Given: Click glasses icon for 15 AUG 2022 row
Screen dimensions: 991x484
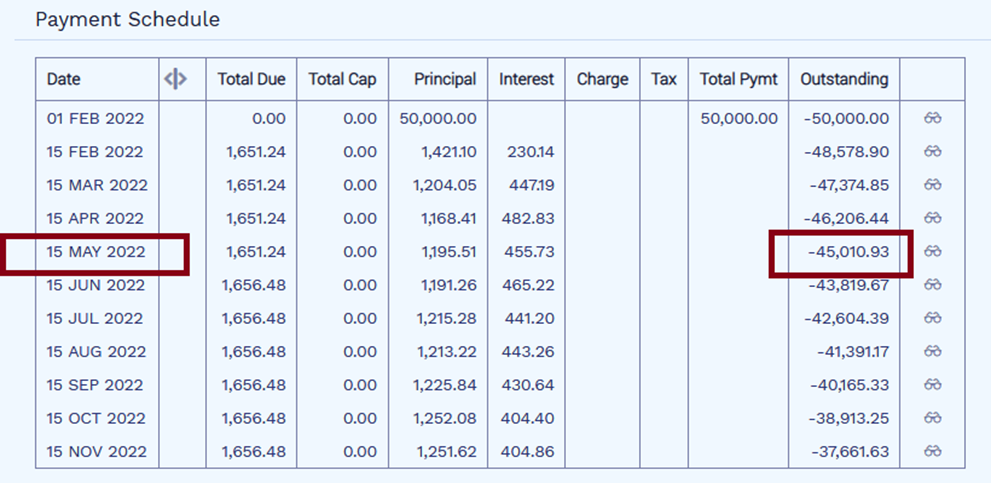Looking at the screenshot, I should 932,351.
